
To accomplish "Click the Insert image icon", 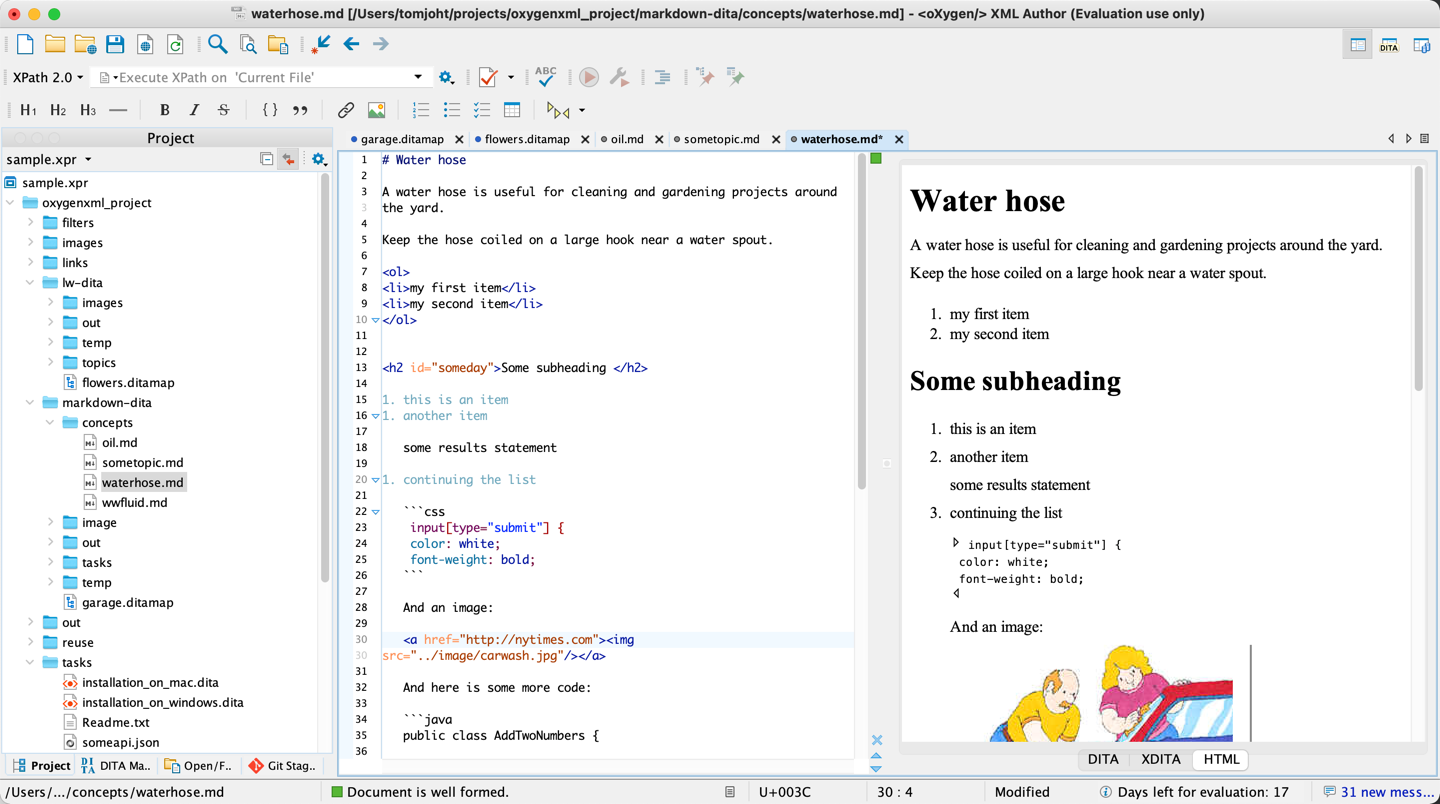I will point(376,110).
